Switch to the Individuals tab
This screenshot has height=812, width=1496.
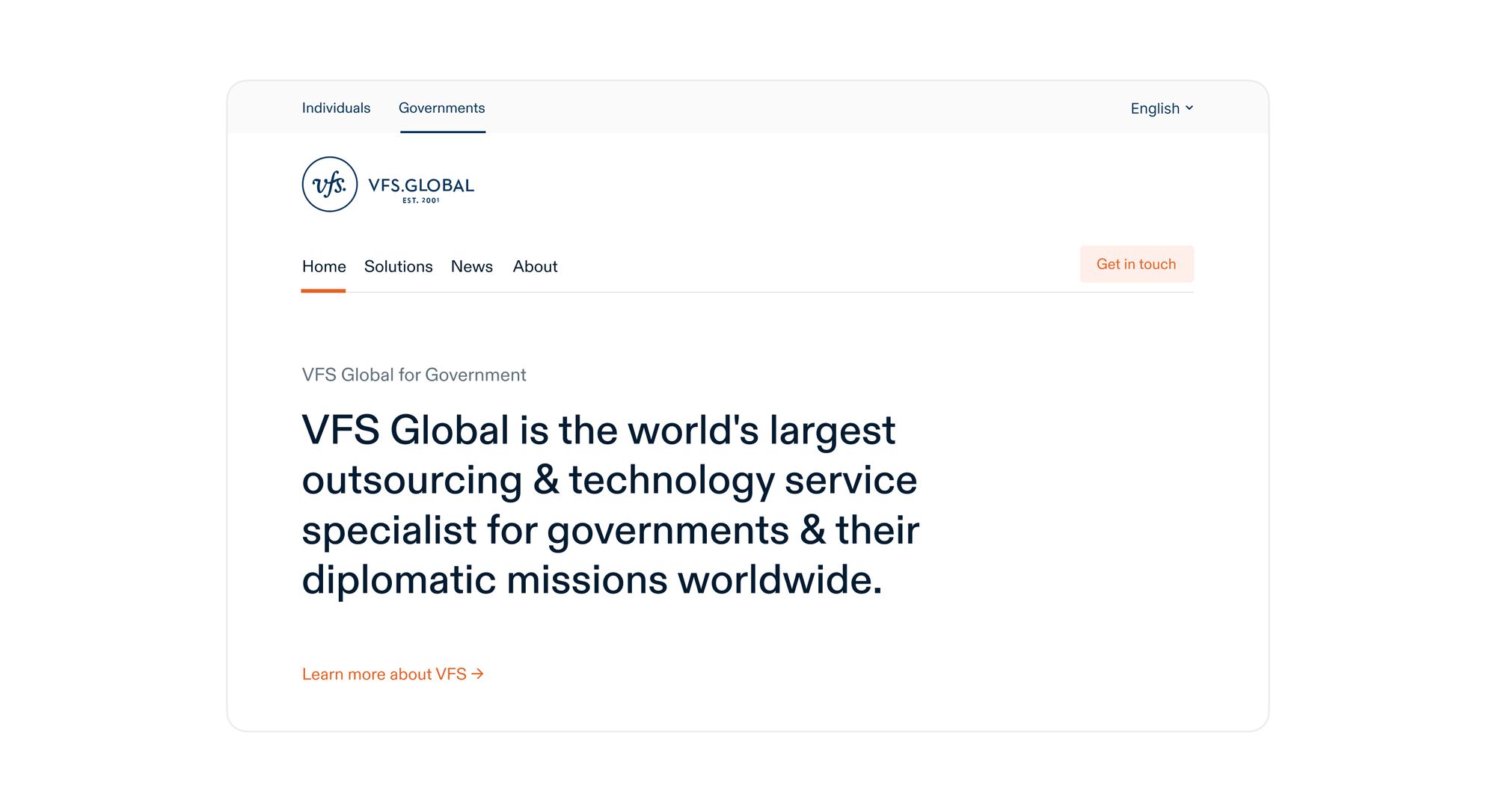click(x=336, y=108)
